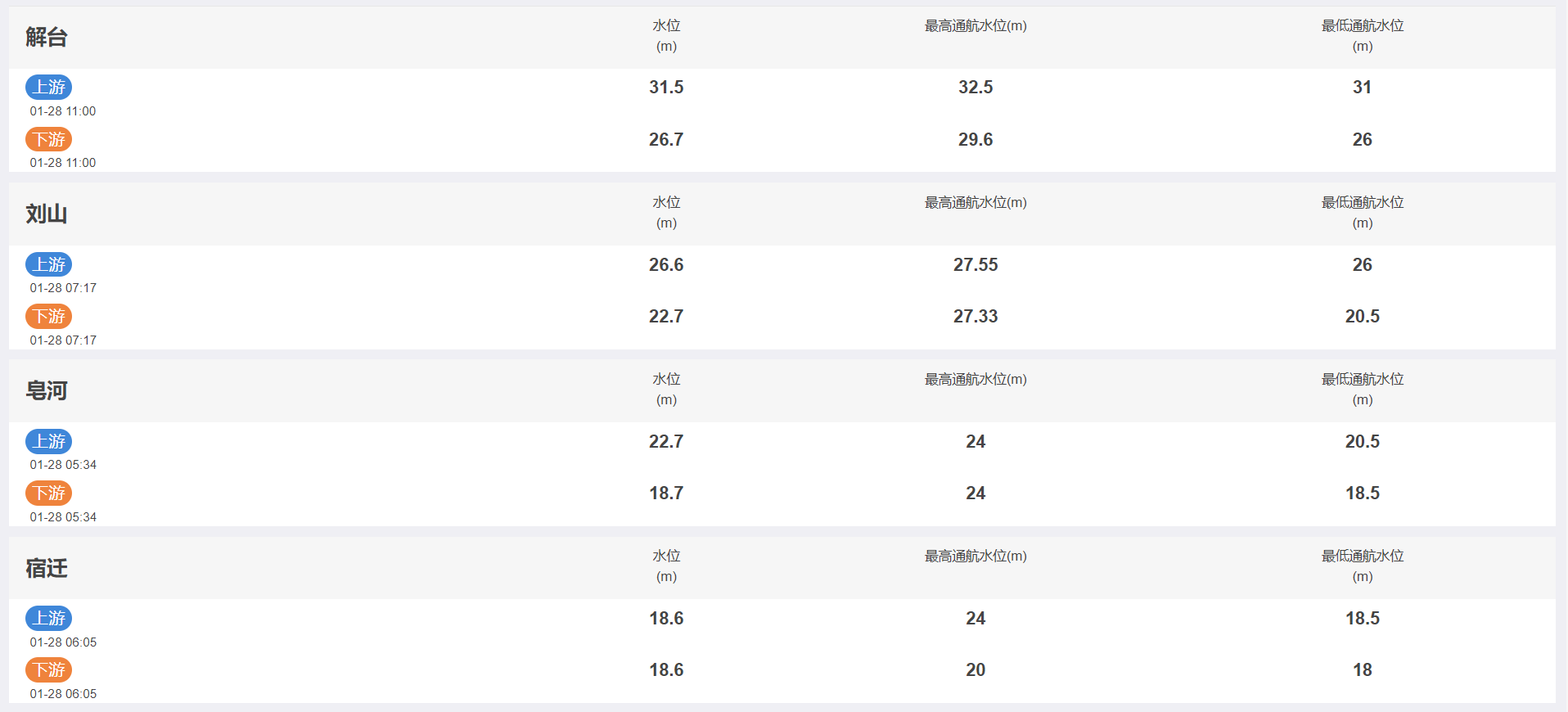This screenshot has width=1568, height=712.
Task: Select the 刘山 station heading
Action: click(x=47, y=214)
